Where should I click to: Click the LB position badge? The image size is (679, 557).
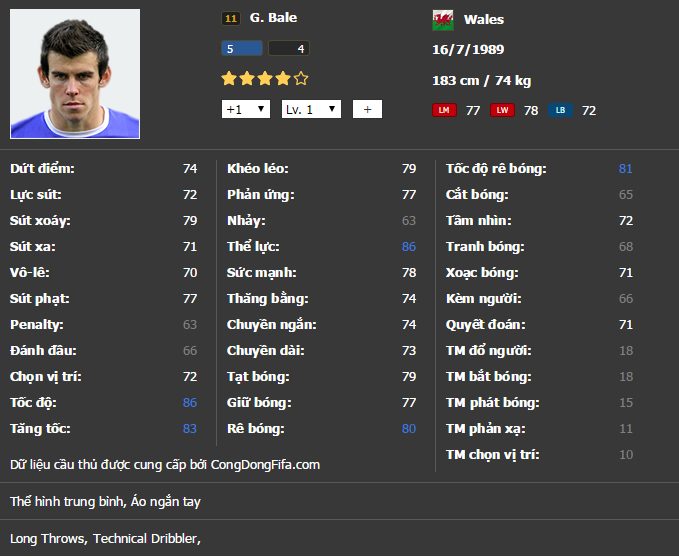coord(560,110)
